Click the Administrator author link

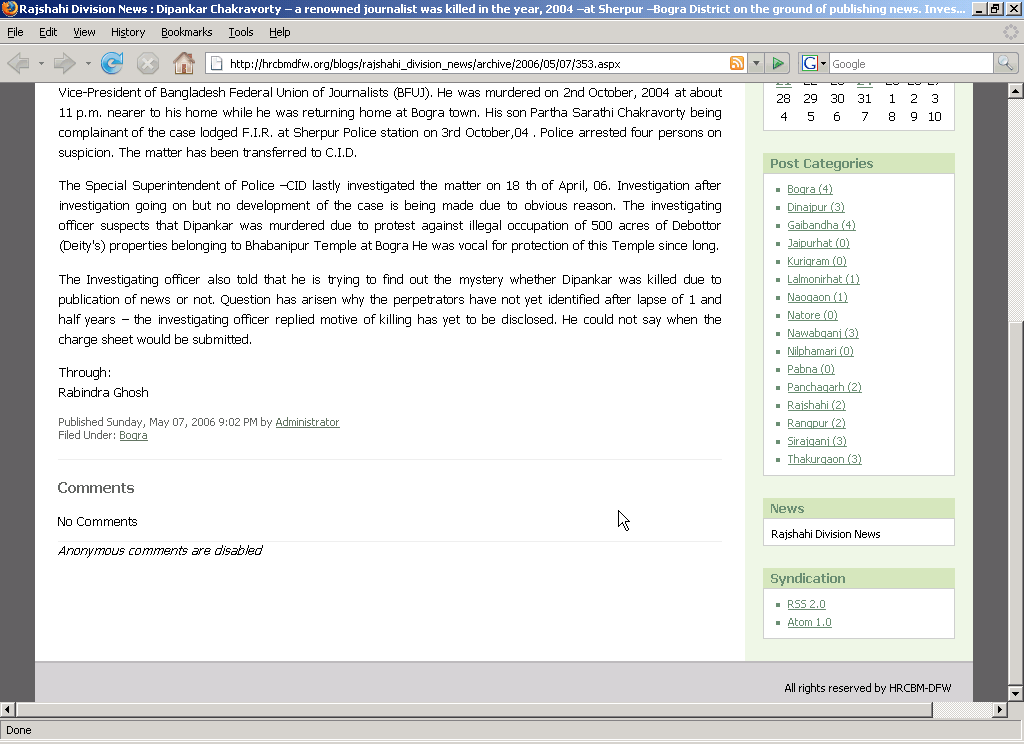coord(307,422)
